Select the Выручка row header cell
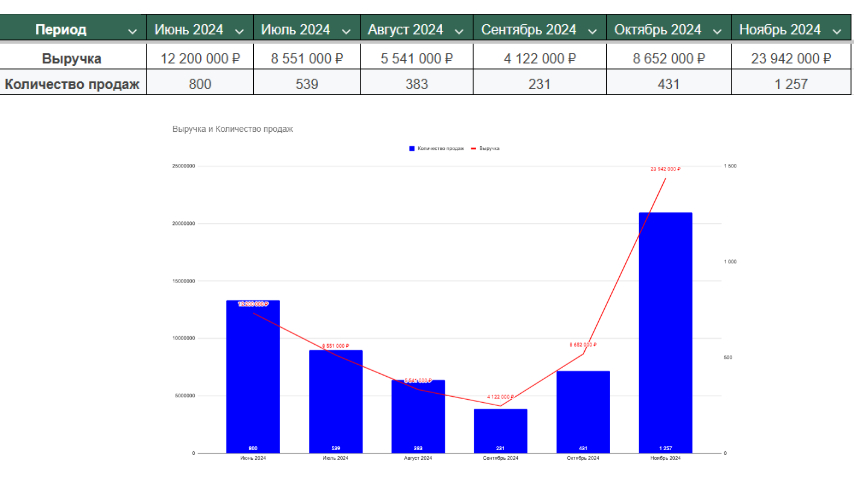Viewport: 854px width, 480px height. [72, 58]
